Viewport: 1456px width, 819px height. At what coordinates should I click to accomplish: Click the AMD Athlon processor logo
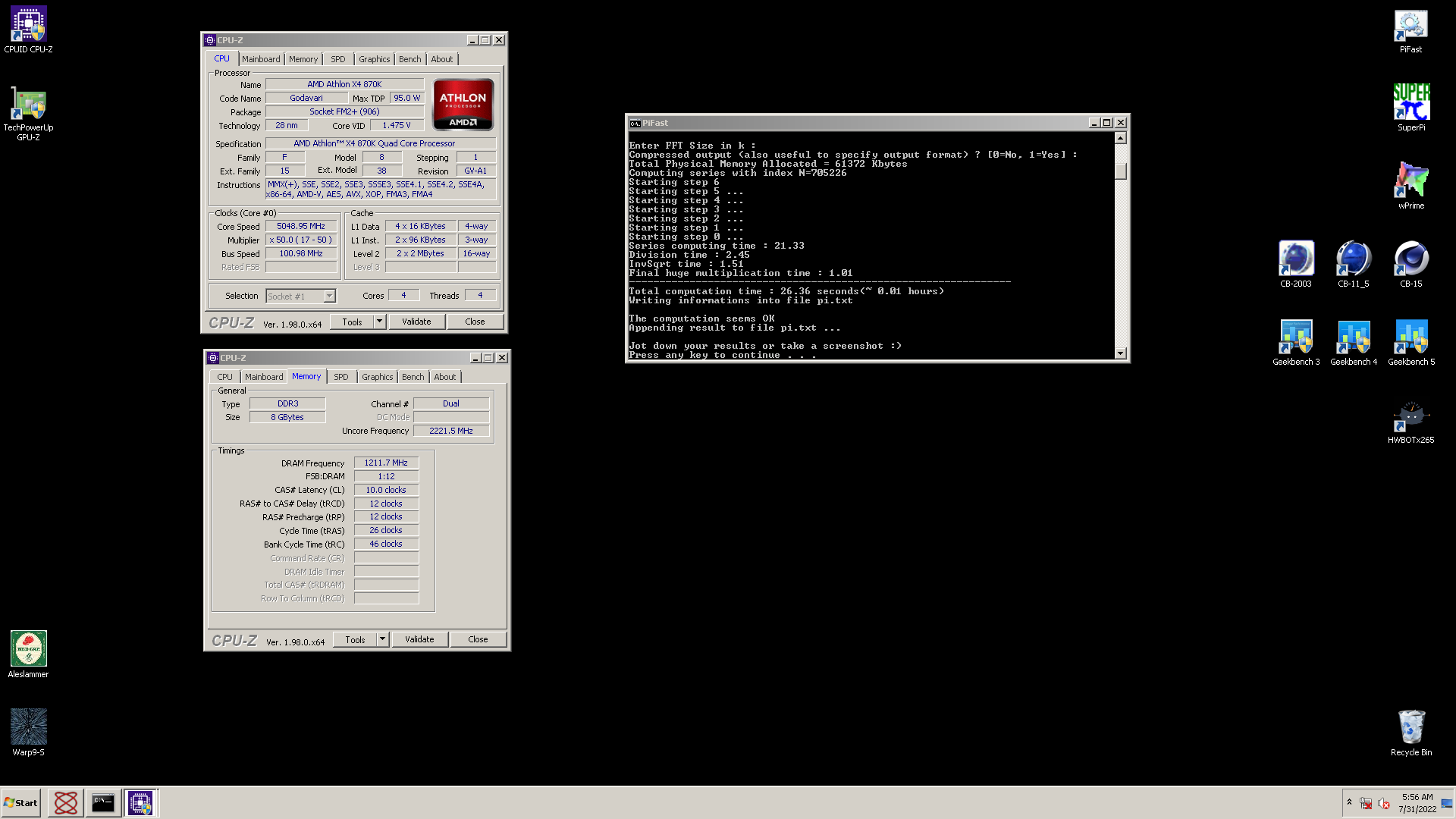463,105
